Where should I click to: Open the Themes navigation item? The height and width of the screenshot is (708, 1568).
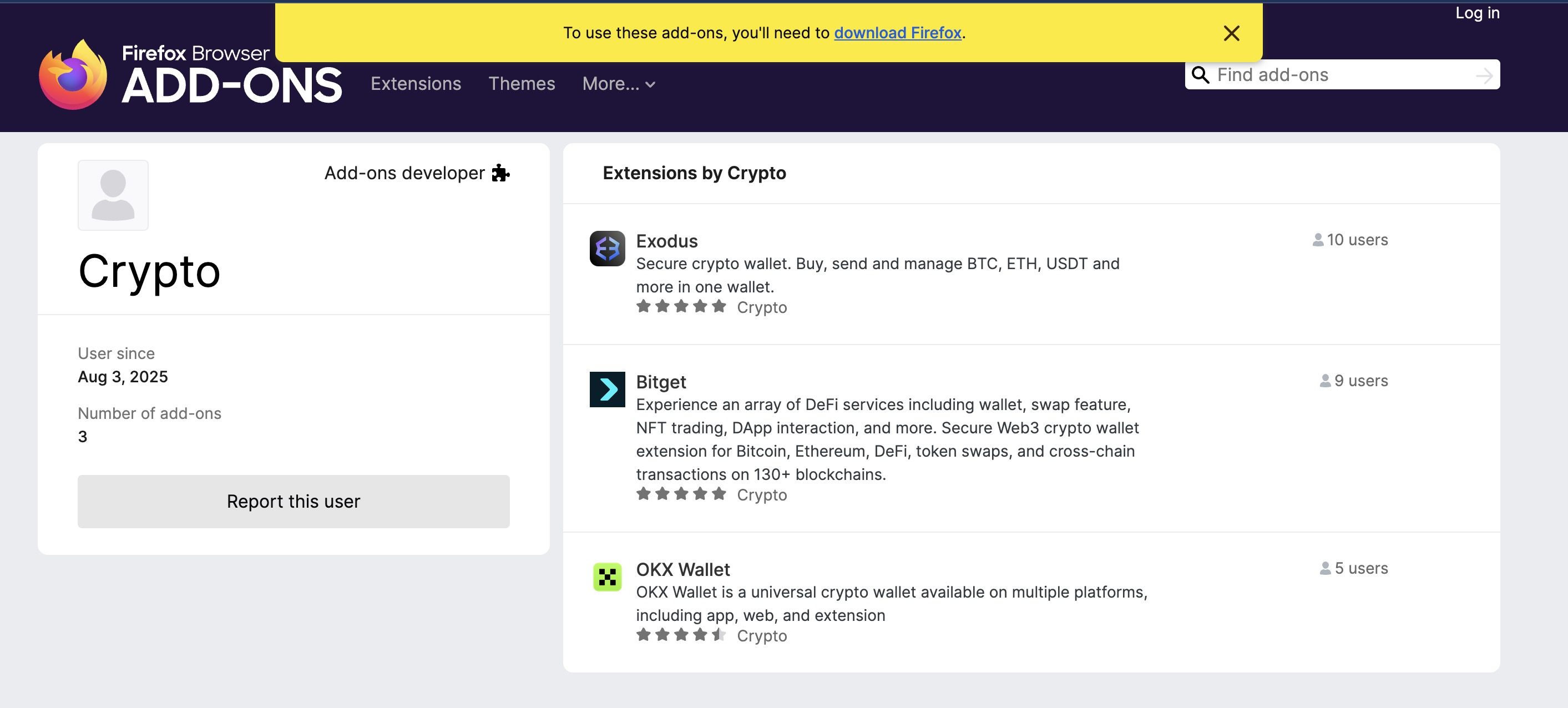tap(522, 84)
